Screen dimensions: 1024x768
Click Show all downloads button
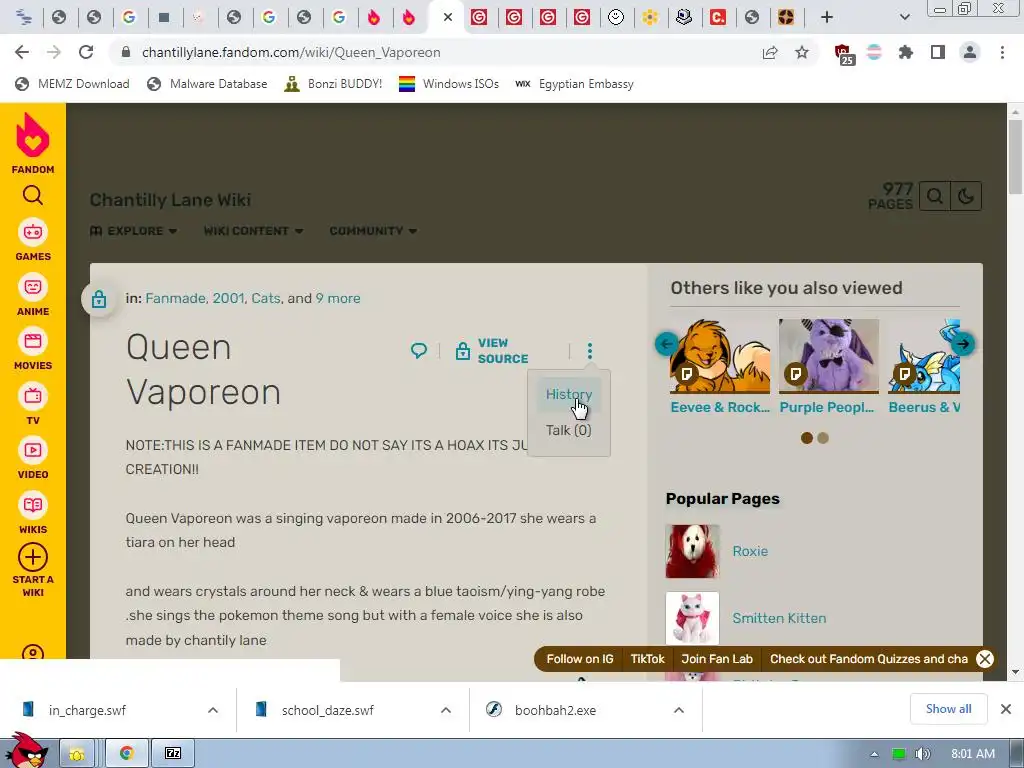coord(948,709)
